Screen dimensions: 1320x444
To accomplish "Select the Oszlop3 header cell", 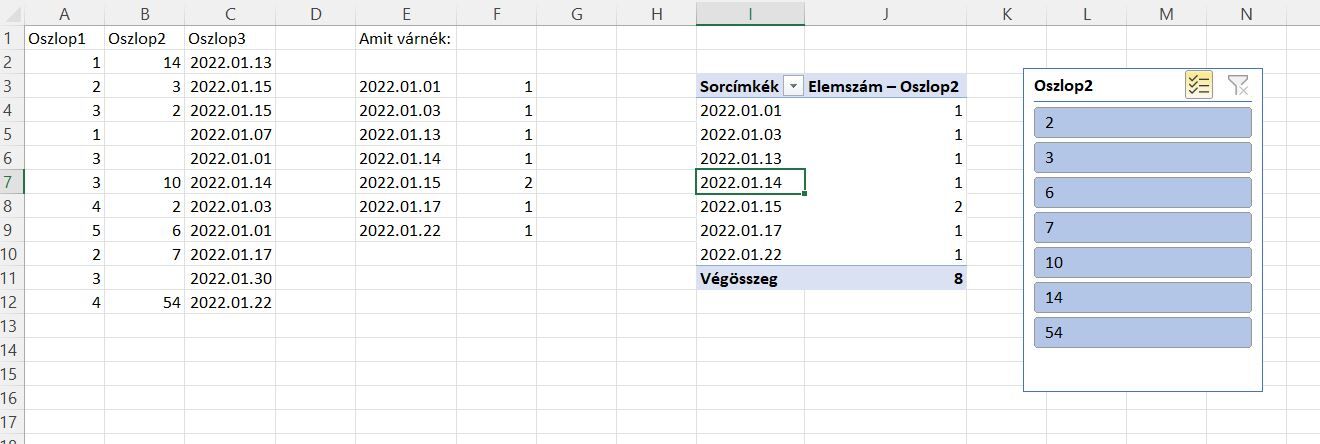I will tap(230, 38).
